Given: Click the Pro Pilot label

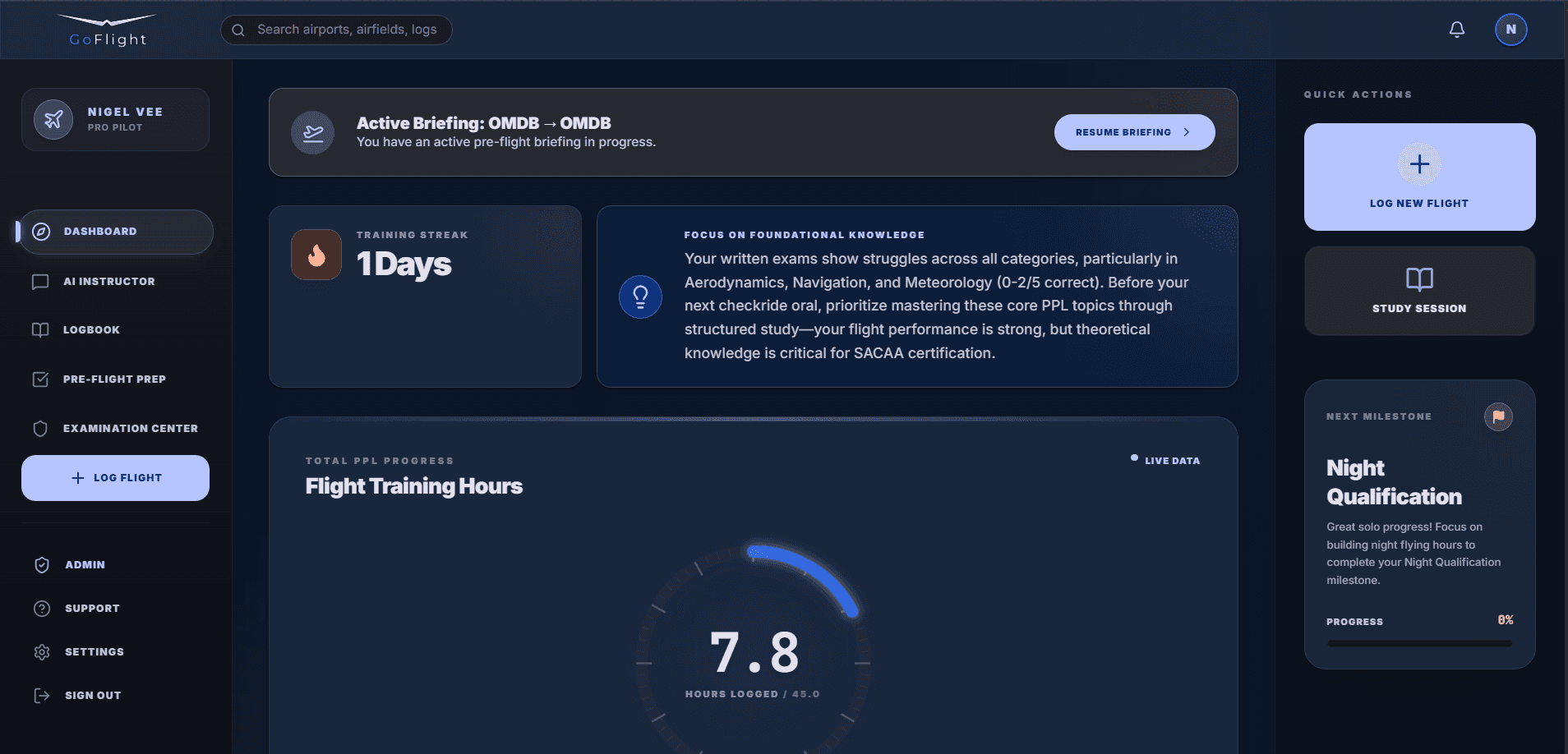Looking at the screenshot, I should (115, 127).
